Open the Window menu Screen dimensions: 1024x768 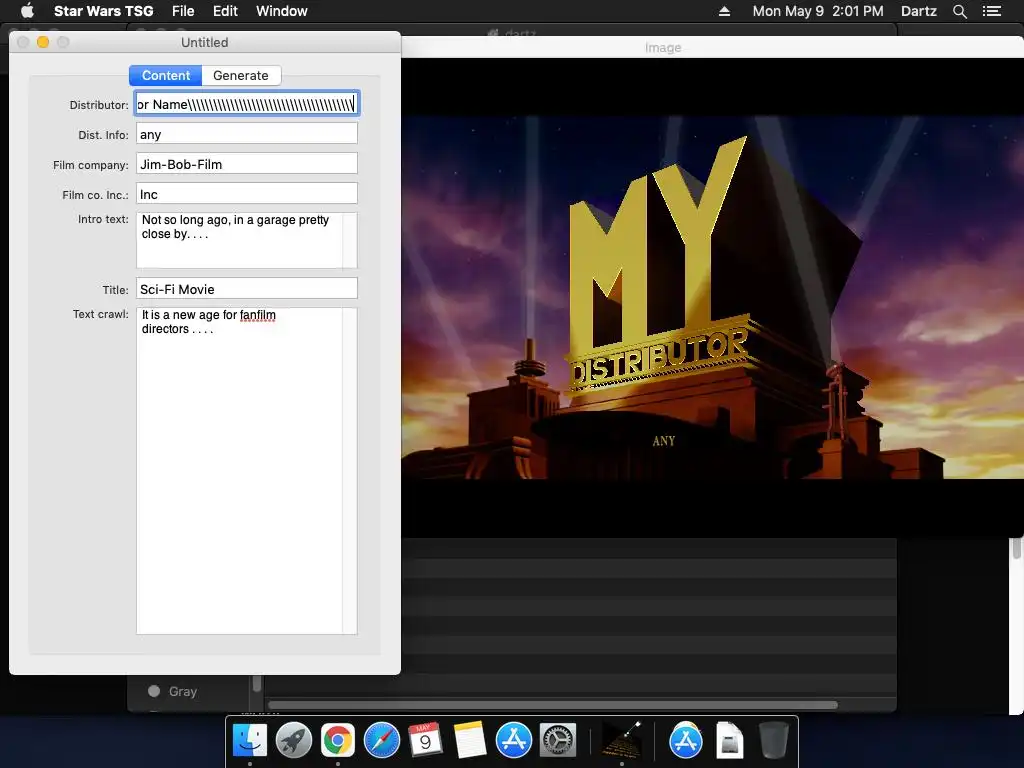click(x=281, y=11)
